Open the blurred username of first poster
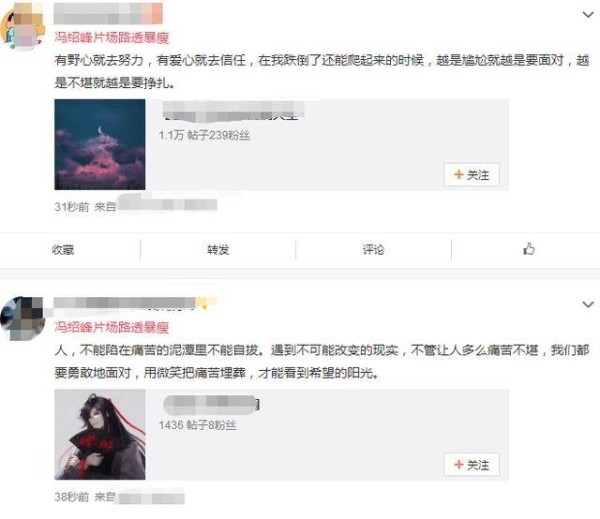The height and width of the screenshot is (519, 600). tap(108, 13)
